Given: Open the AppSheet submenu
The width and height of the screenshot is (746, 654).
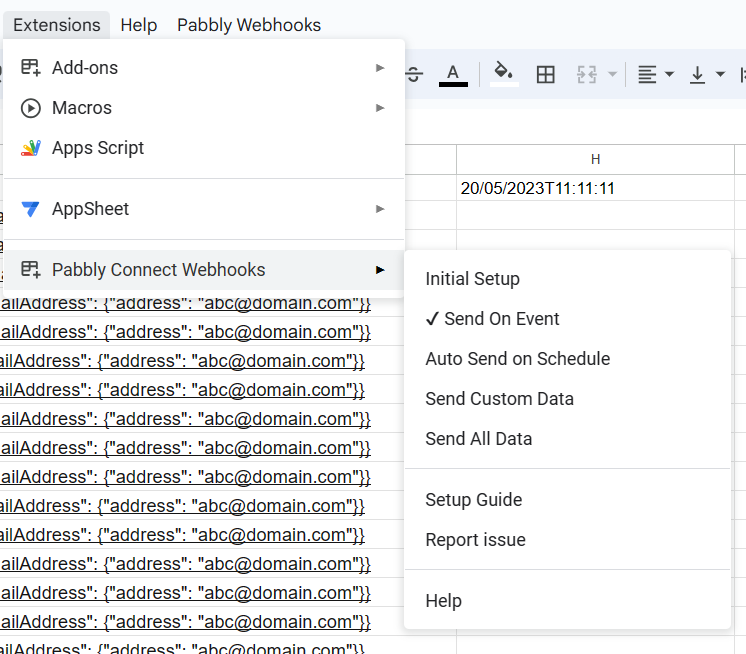Looking at the screenshot, I should [x=204, y=209].
